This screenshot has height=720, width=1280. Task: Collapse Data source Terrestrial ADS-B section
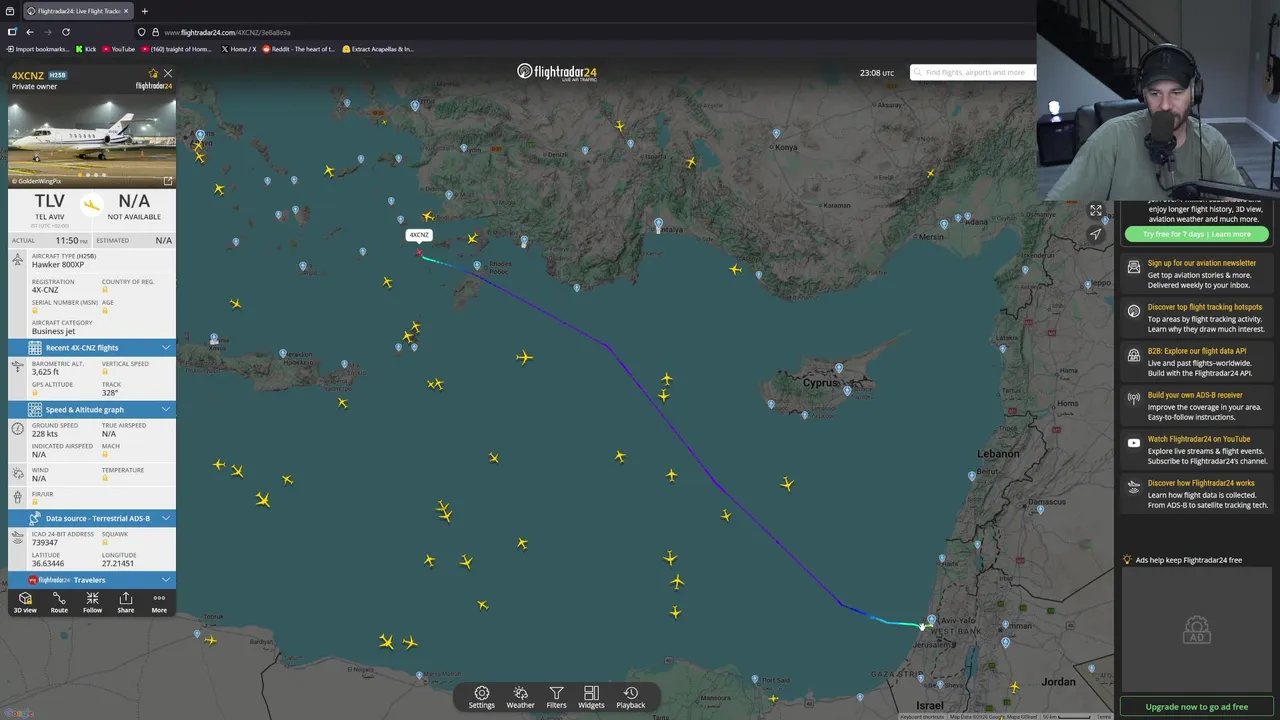(x=92, y=518)
